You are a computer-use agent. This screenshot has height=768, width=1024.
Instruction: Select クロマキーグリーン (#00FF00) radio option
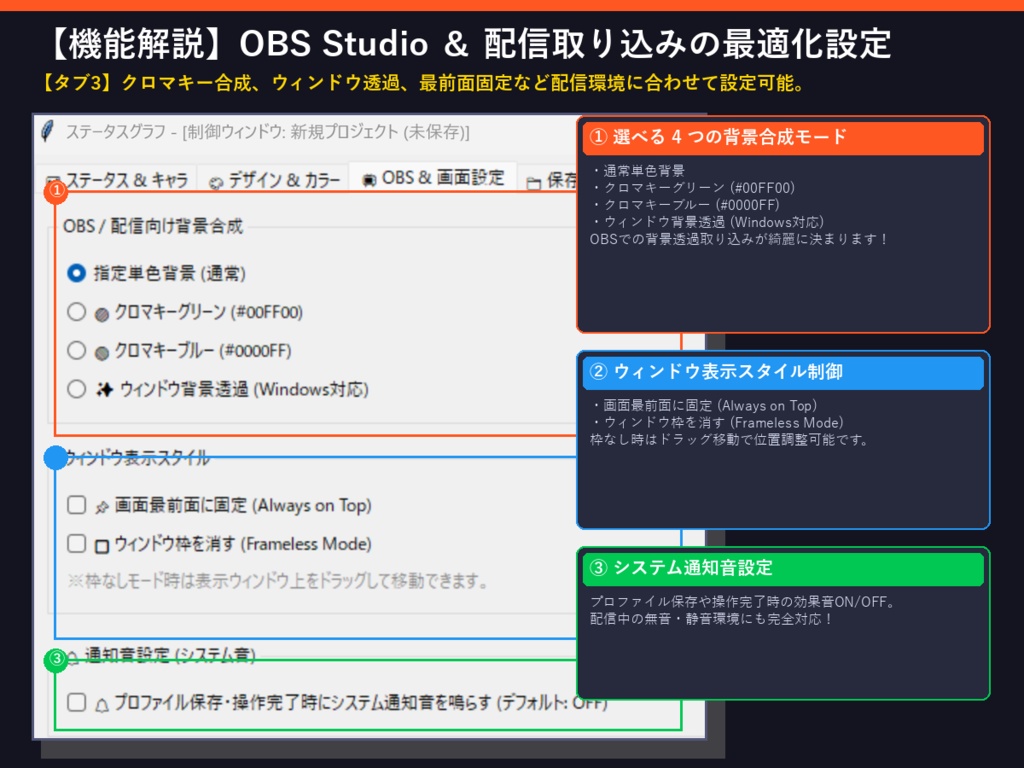[76, 312]
